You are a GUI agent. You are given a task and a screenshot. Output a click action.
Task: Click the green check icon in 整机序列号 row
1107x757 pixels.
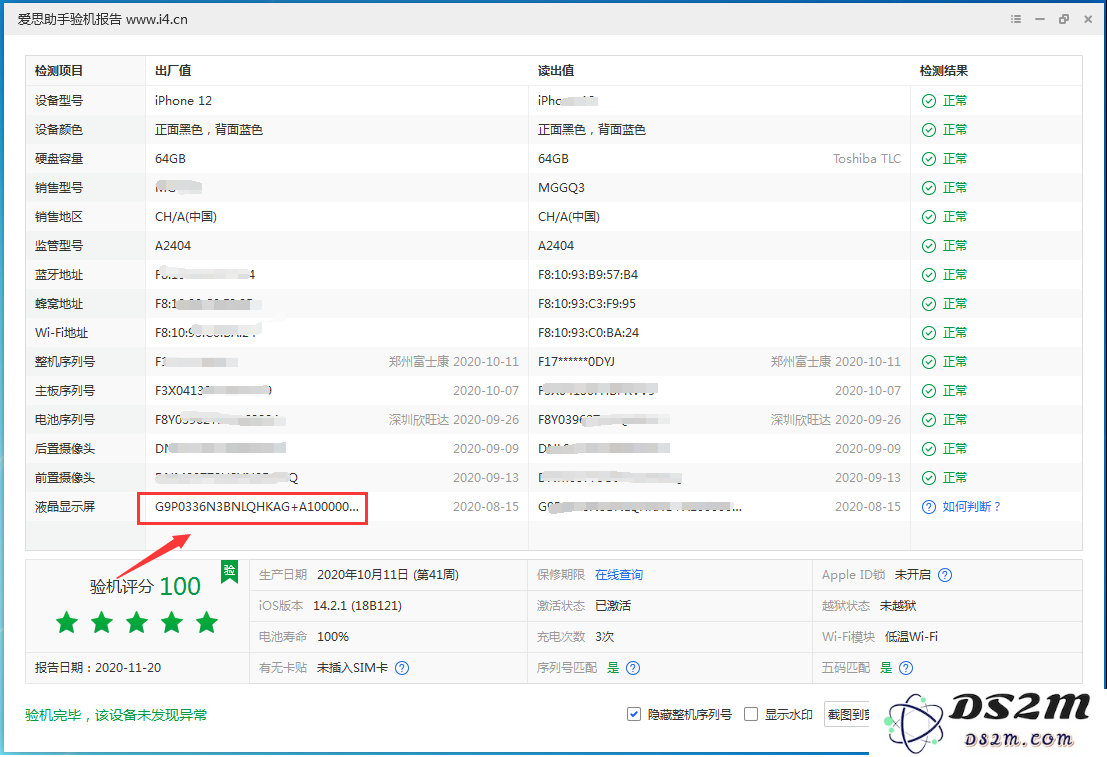coord(928,362)
